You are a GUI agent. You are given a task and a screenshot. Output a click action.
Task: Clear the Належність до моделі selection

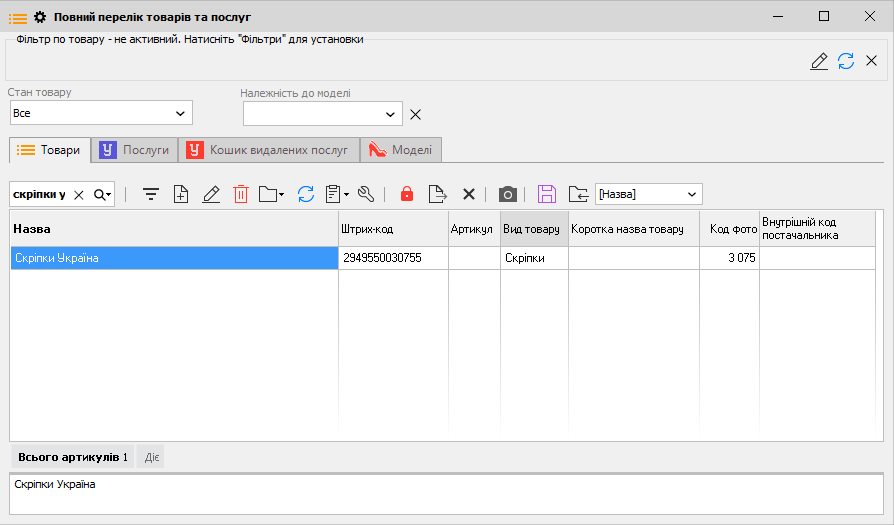(x=416, y=114)
